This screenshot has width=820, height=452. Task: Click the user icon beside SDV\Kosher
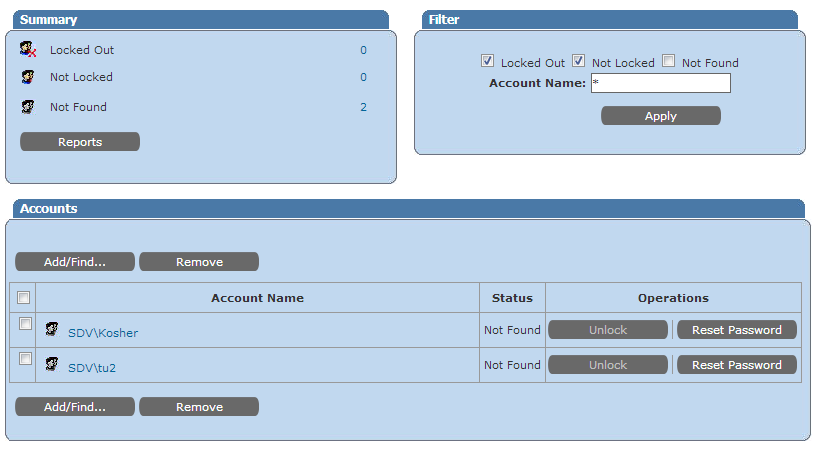(x=52, y=329)
